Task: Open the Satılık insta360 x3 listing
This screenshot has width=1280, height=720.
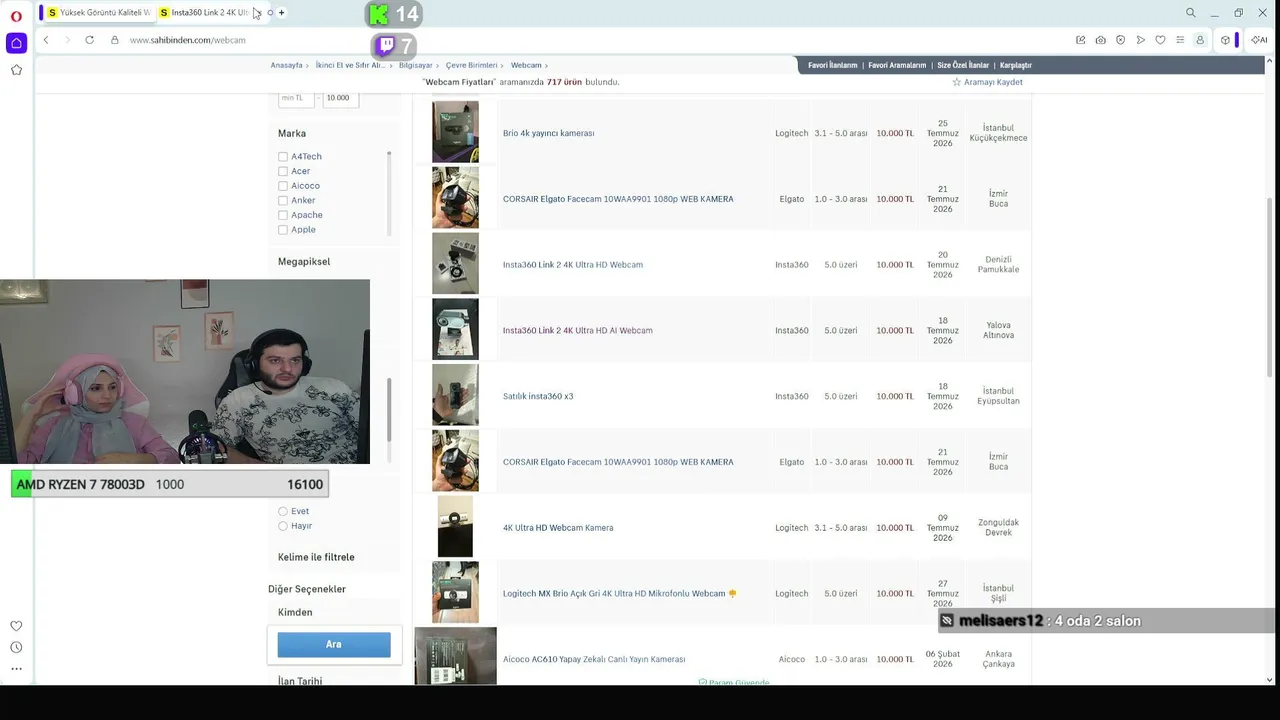Action: (538, 396)
